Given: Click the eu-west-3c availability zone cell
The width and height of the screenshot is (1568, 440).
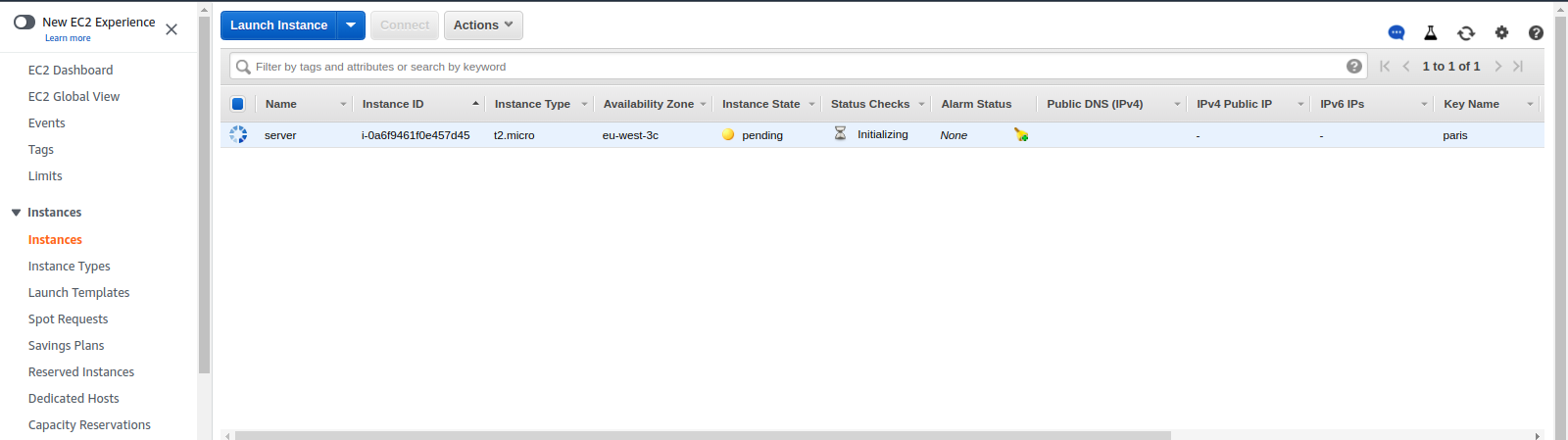Looking at the screenshot, I should coord(630,135).
